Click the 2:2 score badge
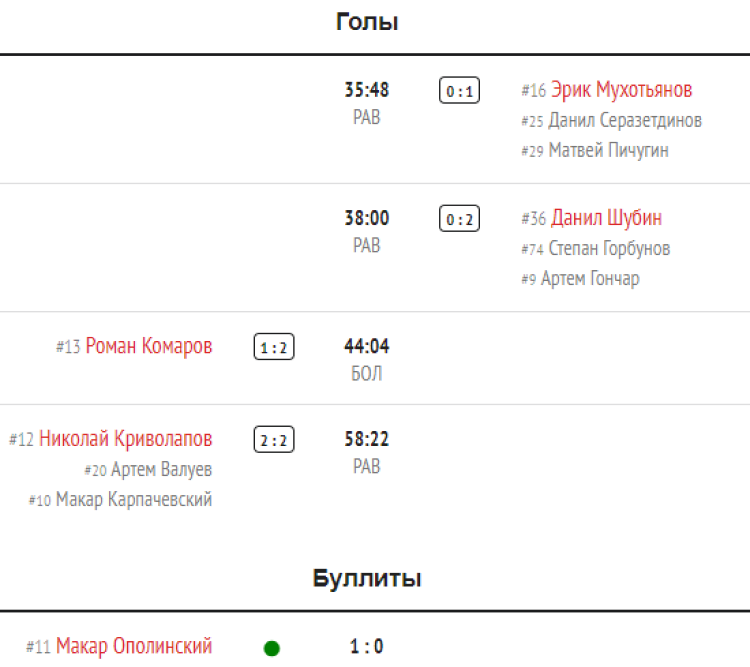This screenshot has width=750, height=667. click(x=274, y=440)
